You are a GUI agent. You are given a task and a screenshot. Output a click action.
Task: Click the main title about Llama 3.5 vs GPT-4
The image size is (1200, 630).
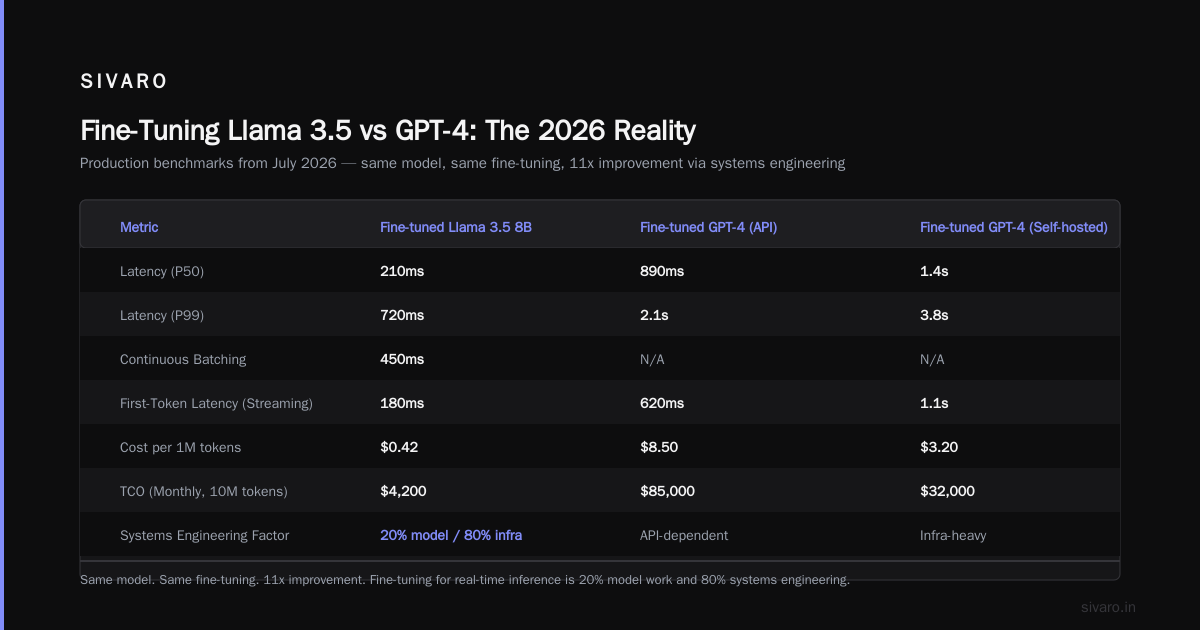pos(388,131)
